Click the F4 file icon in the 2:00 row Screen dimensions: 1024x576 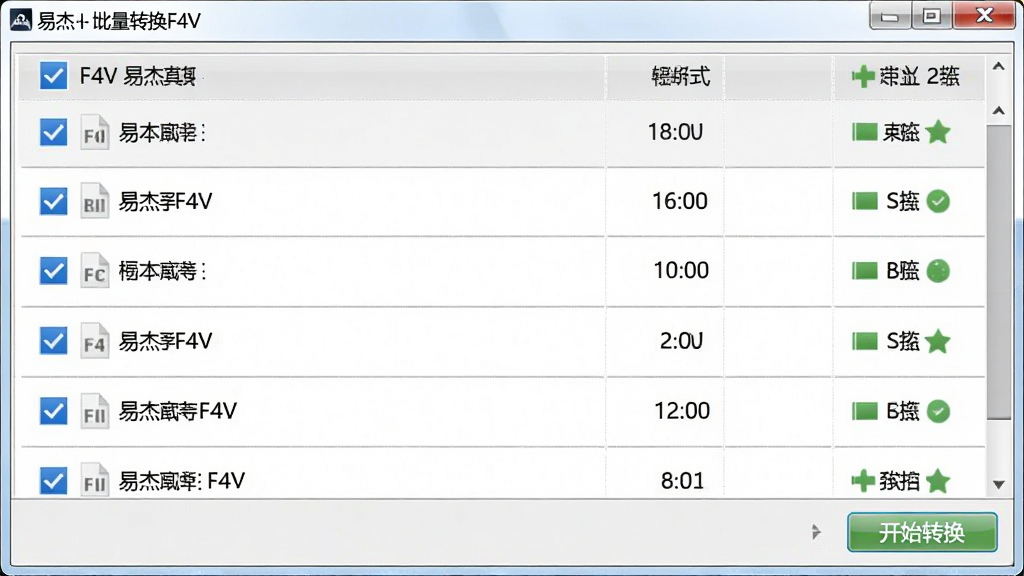click(95, 341)
